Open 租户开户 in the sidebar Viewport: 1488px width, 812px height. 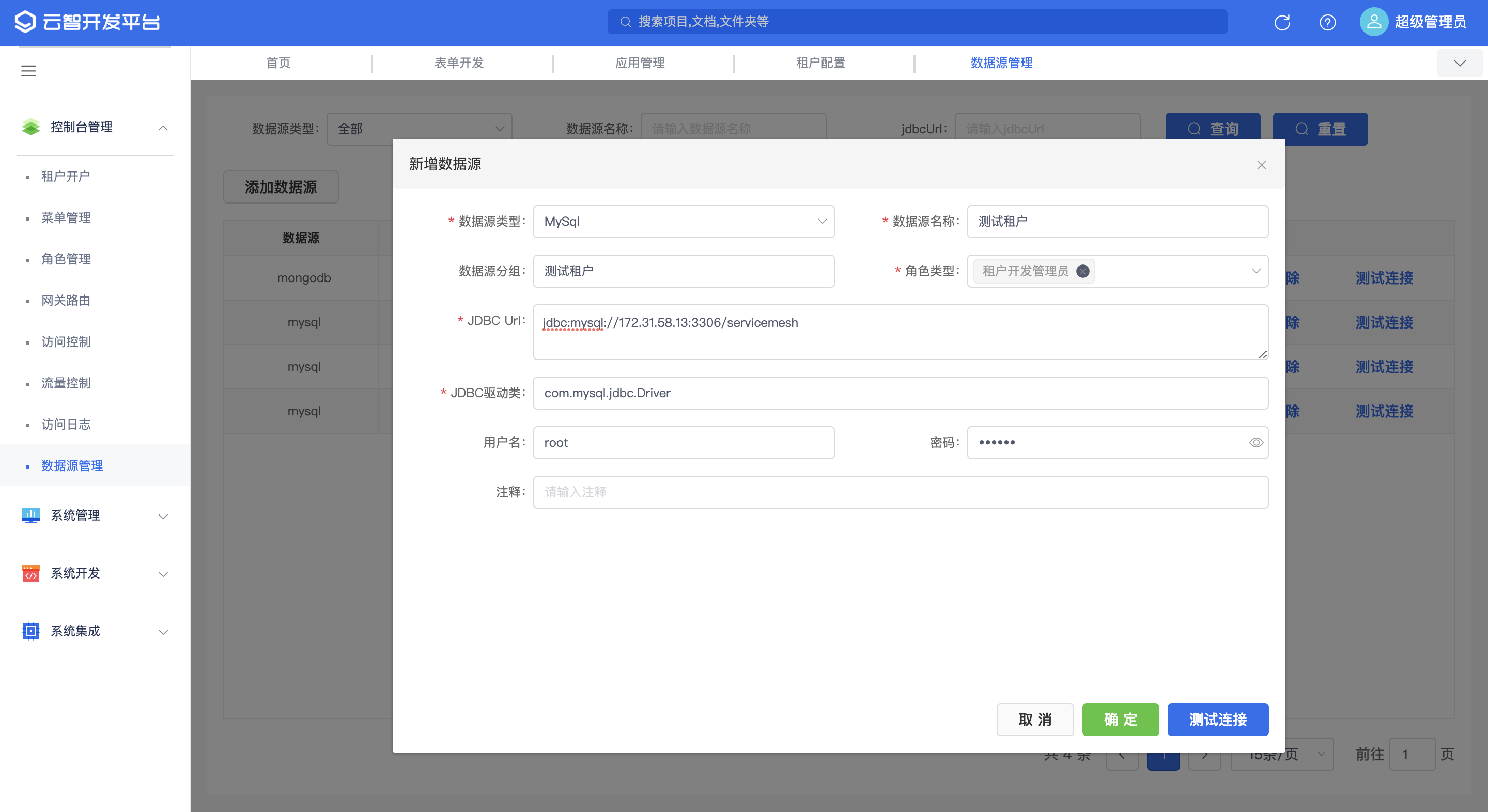click(66, 176)
